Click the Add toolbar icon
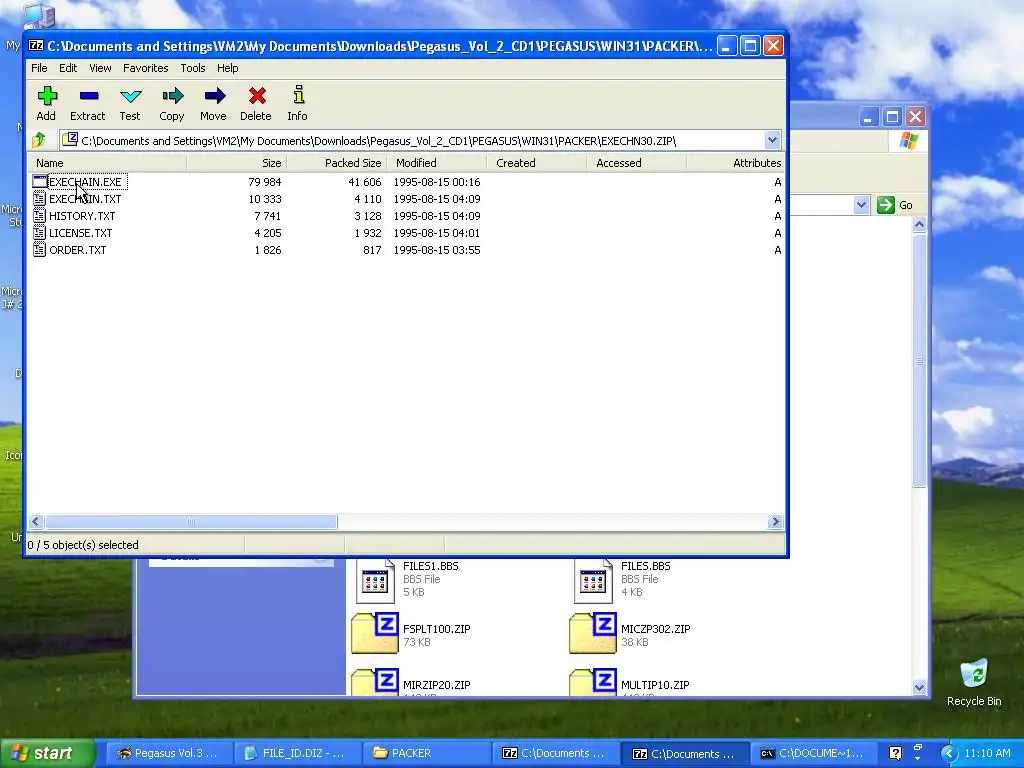This screenshot has height=768, width=1024. coord(46,96)
